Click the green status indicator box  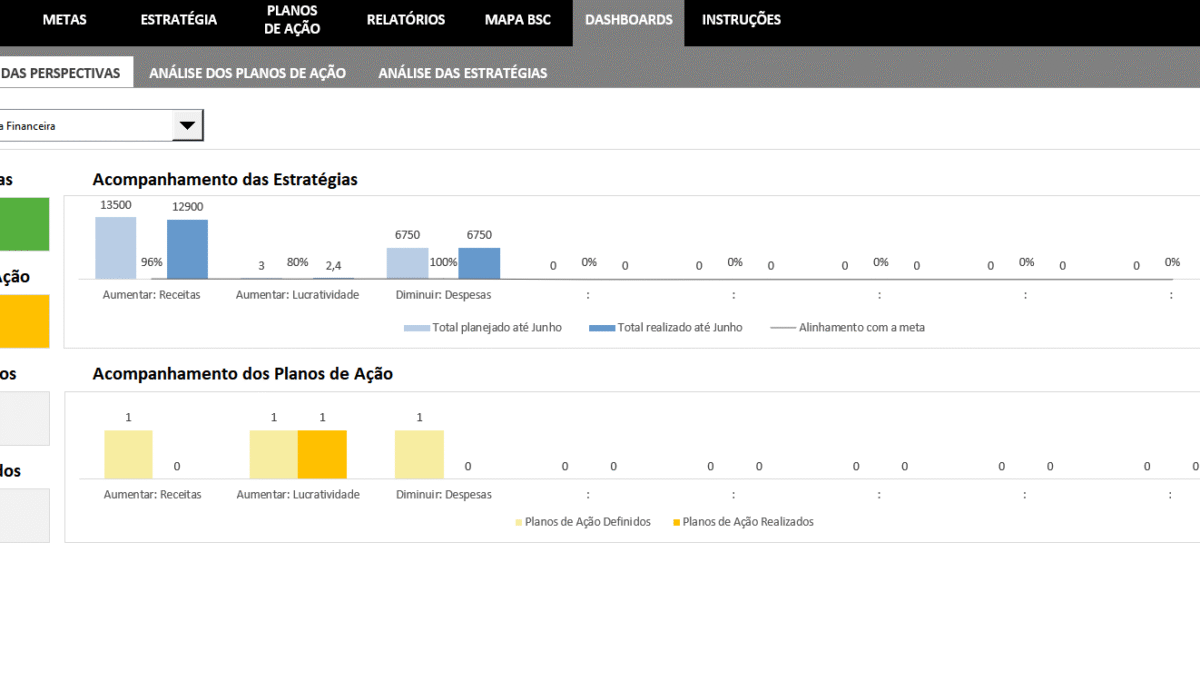[24, 223]
